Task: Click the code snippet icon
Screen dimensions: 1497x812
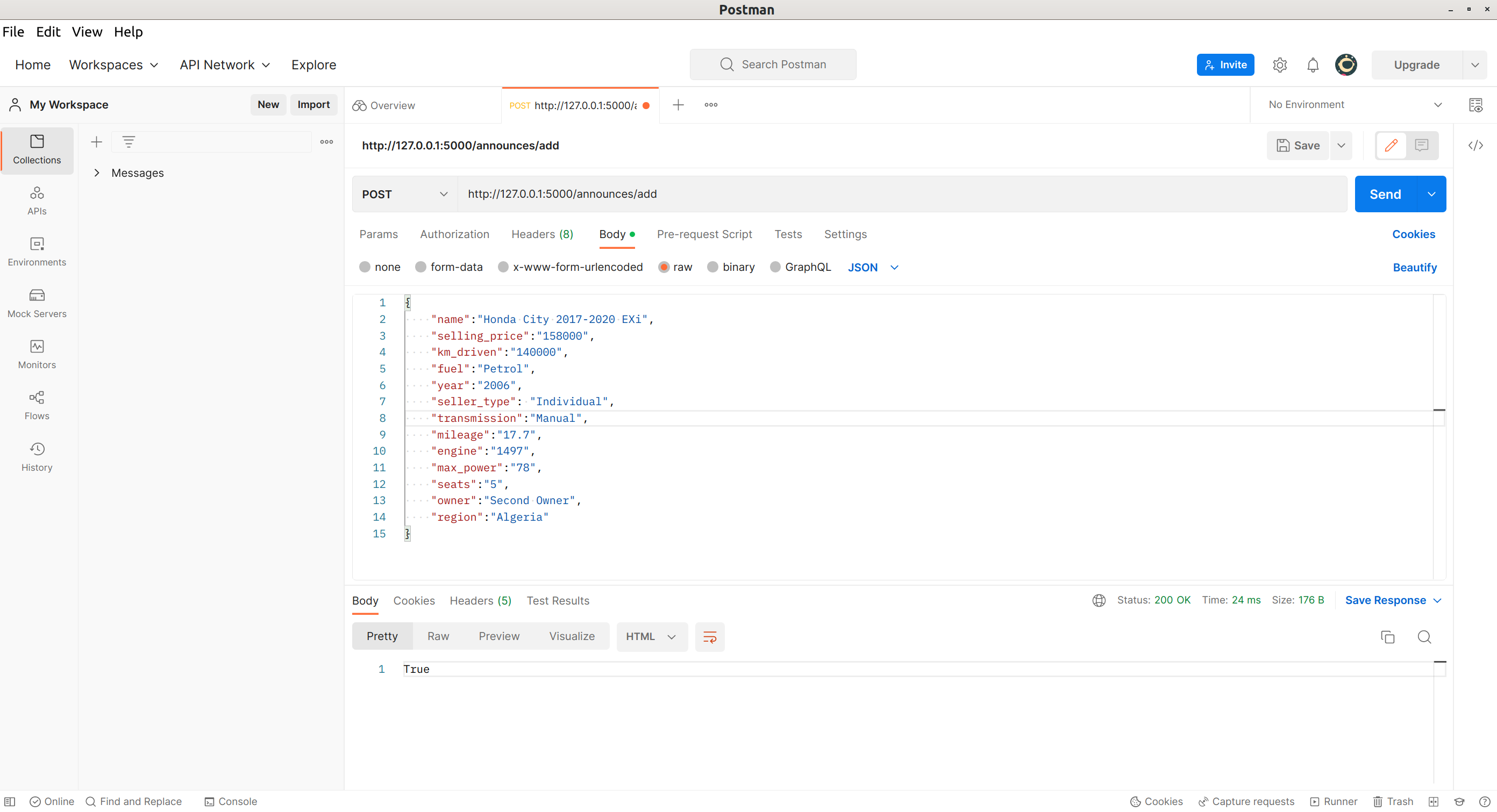Action: [1475, 145]
